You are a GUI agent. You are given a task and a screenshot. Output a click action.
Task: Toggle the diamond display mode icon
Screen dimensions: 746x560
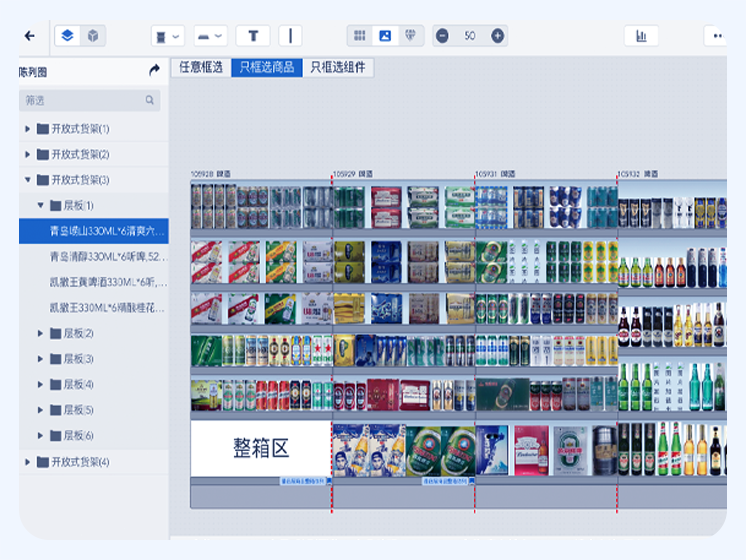point(410,36)
